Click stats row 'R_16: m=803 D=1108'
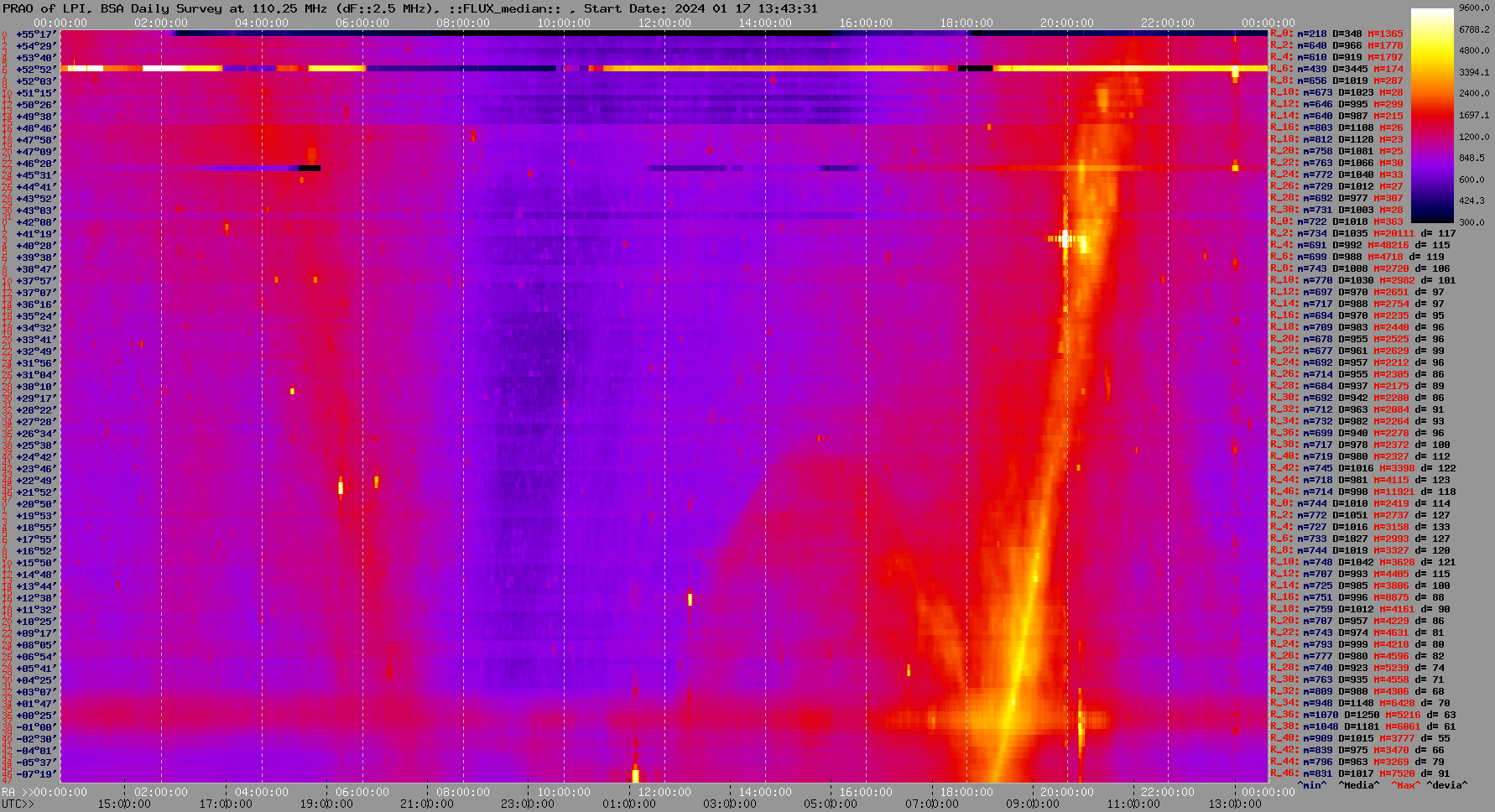Viewport: 1495px width, 812px height. (x=1336, y=128)
